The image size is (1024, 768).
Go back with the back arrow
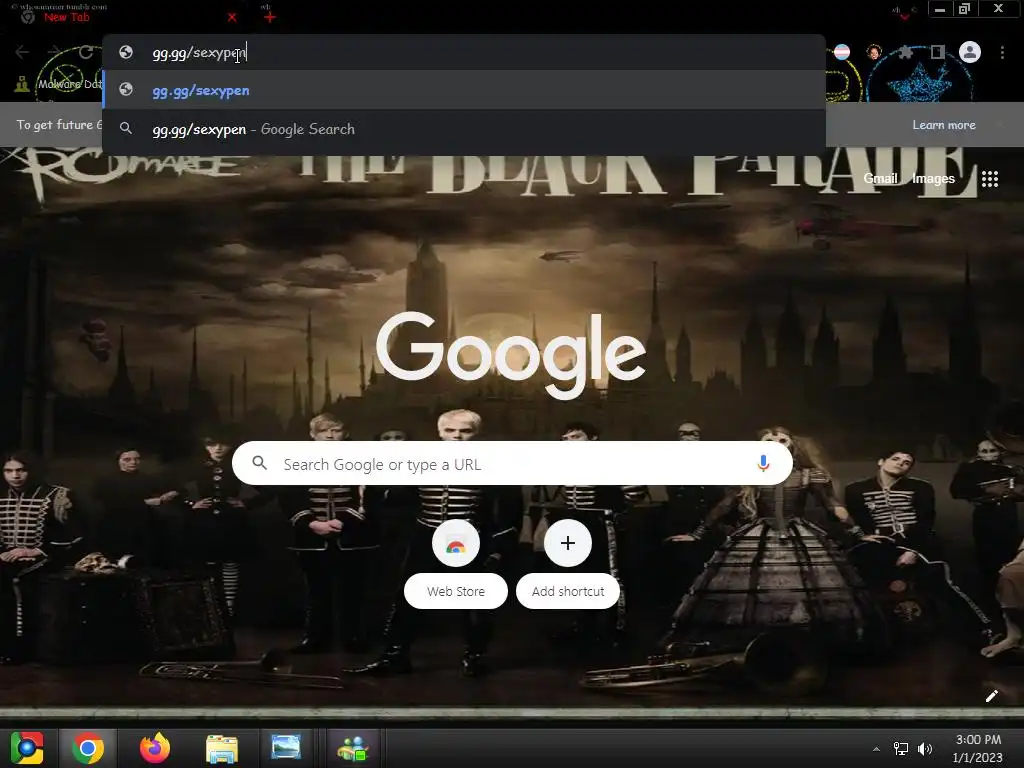(x=22, y=52)
